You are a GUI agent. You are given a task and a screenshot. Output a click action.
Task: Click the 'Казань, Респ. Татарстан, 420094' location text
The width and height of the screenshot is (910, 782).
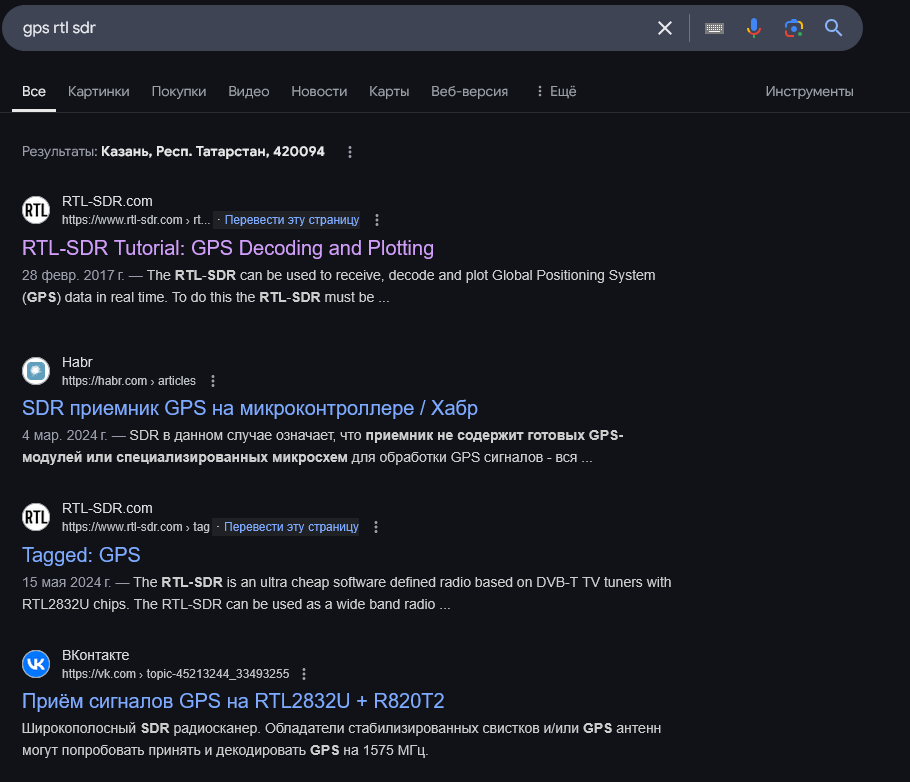[212, 152]
